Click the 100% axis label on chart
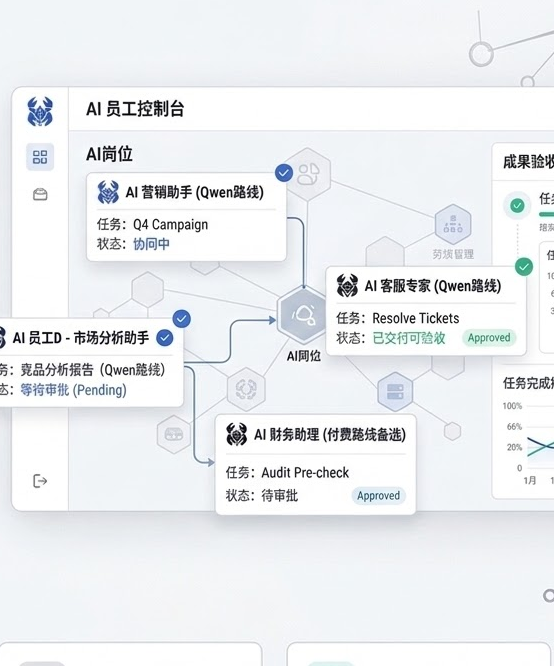Screen dimensions: 554x666 512,406
